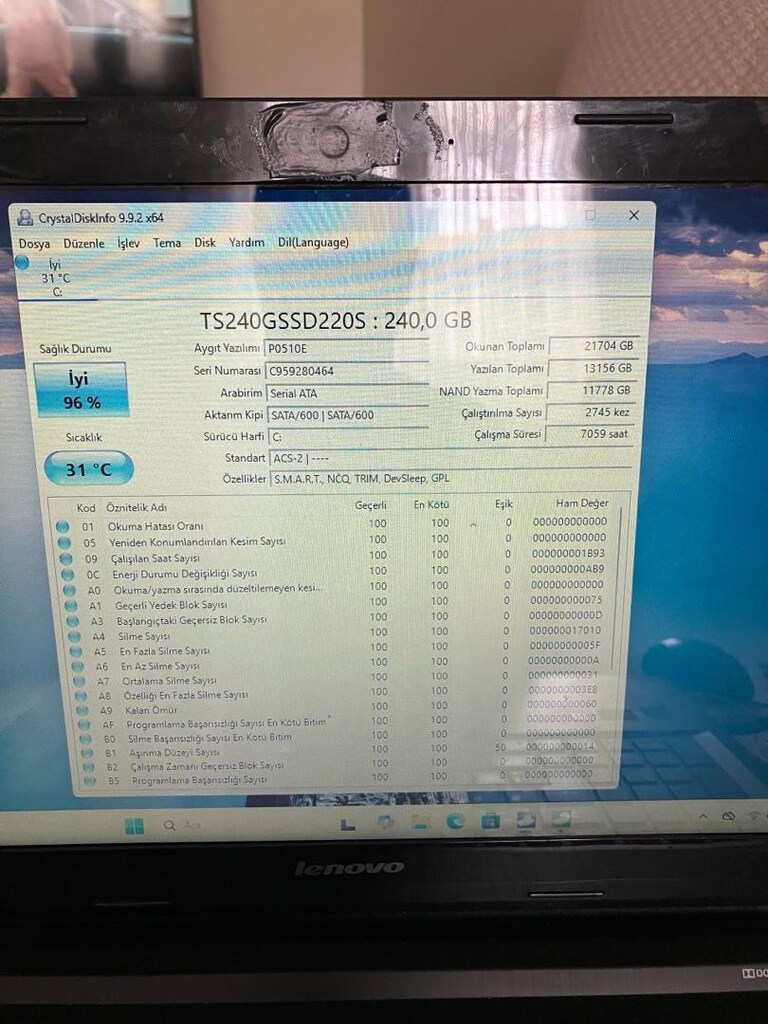The width and height of the screenshot is (768, 1024).
Task: Click the Yazılan Toplamı value 13156 GB
Action: tap(592, 368)
